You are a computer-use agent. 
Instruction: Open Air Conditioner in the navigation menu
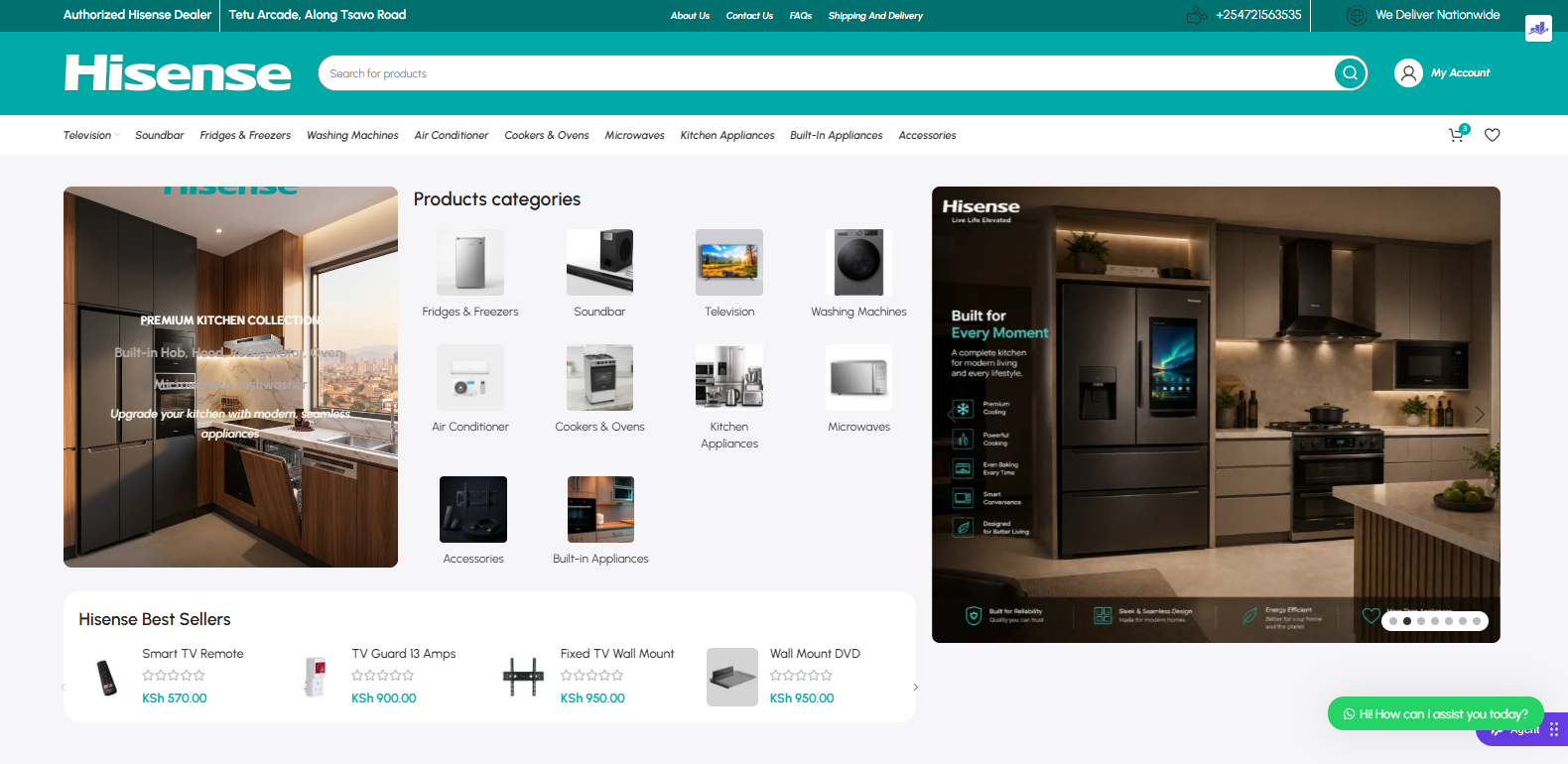(452, 135)
